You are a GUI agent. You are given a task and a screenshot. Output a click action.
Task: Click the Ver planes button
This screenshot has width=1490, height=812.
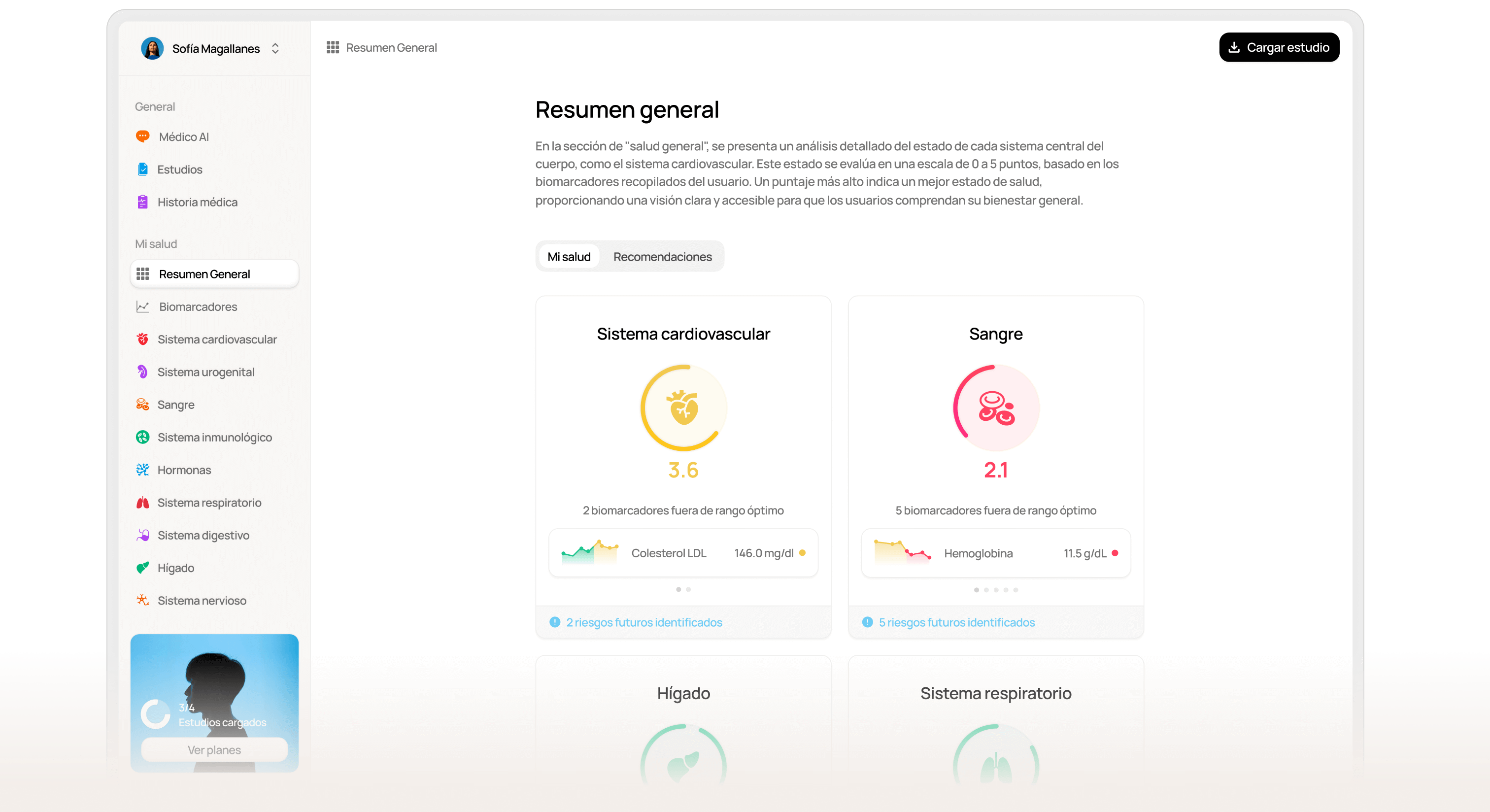coord(214,749)
